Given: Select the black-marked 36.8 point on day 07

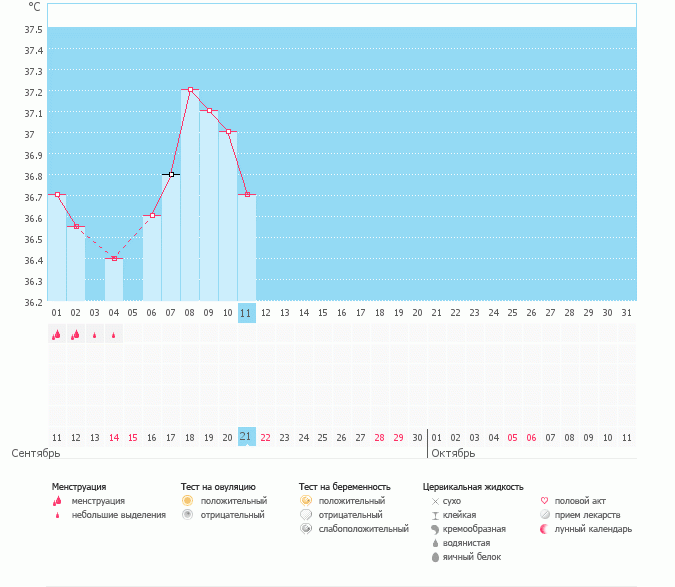Looking at the screenshot, I should 171,174.
